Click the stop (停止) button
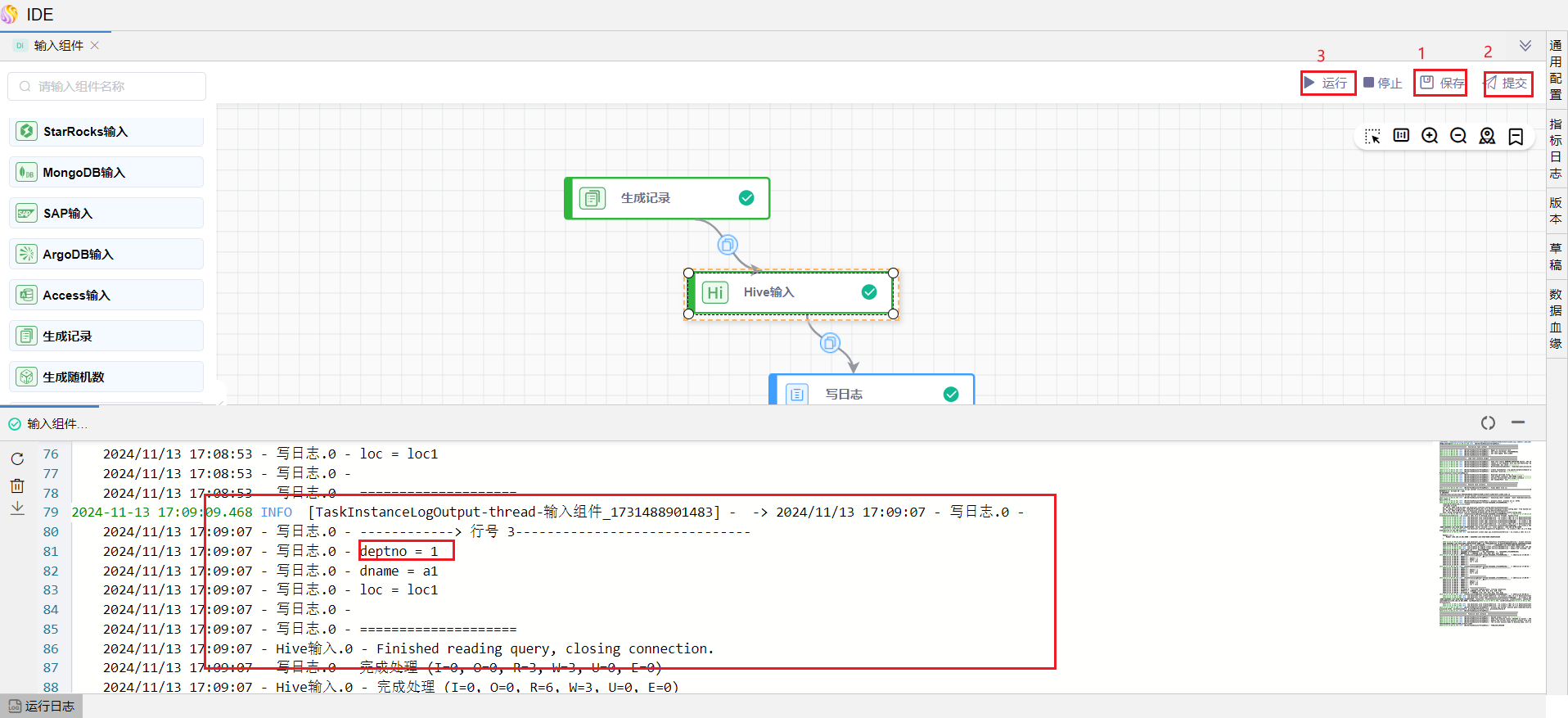 (x=1383, y=83)
